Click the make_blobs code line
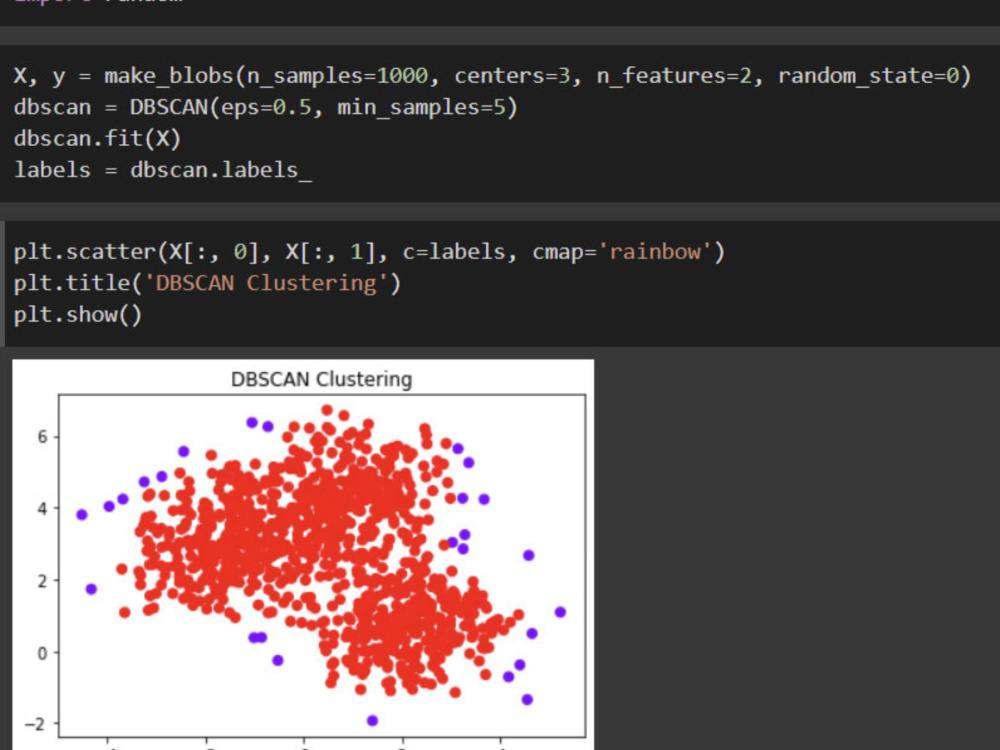Screen dimensions: 1000x750 492,76
